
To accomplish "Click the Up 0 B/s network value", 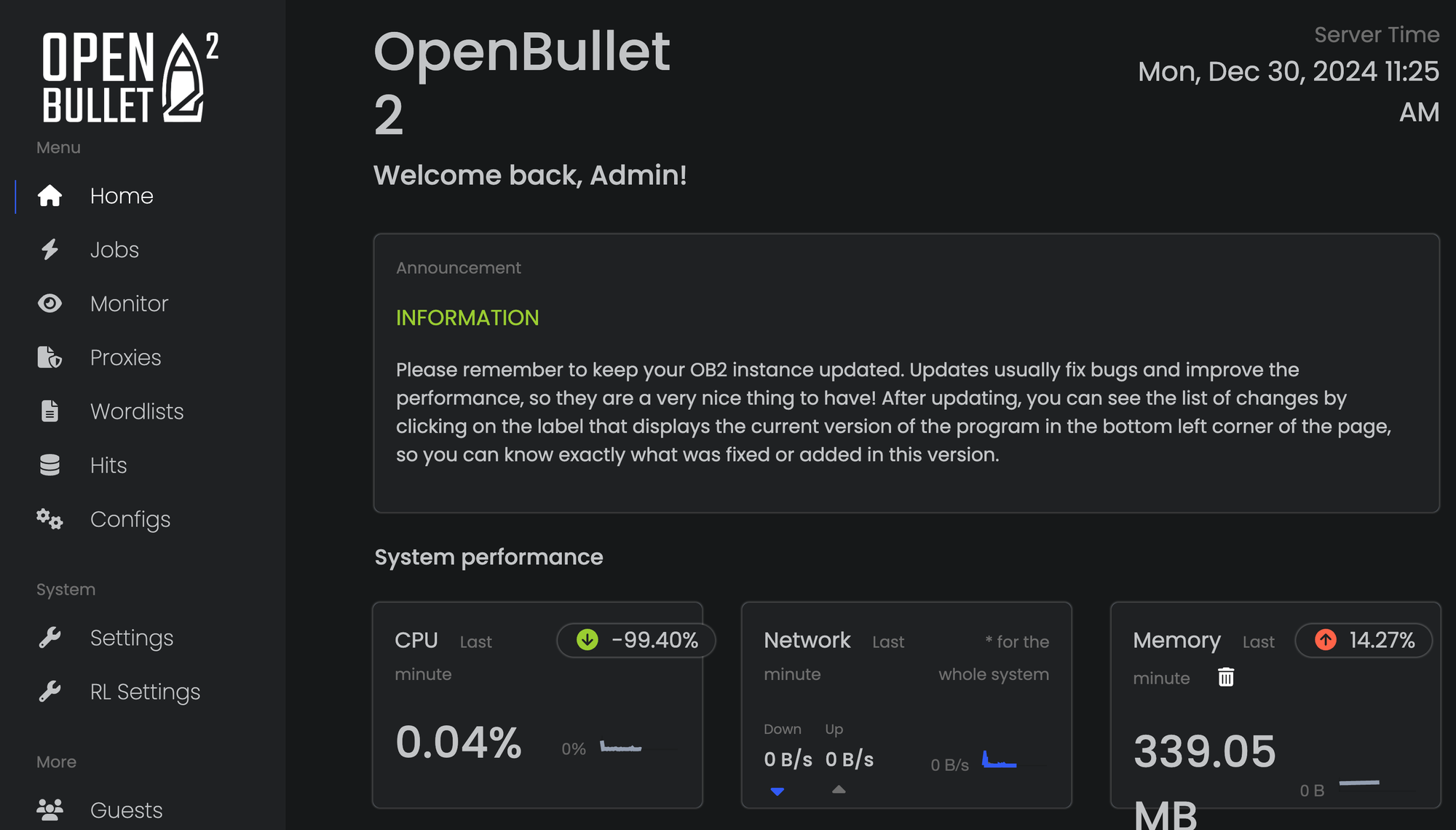I will (850, 759).
